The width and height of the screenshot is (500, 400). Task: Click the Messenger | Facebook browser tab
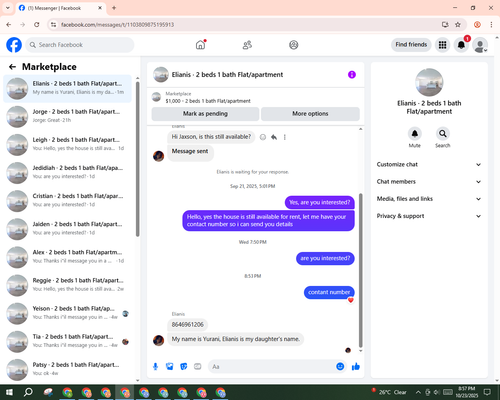tap(61, 8)
